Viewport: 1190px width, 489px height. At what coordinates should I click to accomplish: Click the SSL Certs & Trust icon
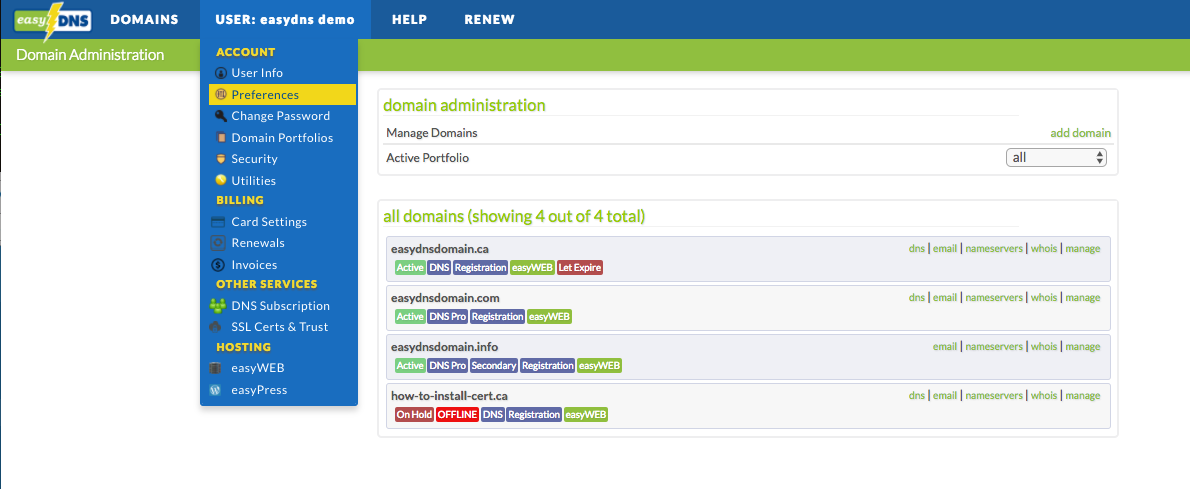tap(216, 327)
